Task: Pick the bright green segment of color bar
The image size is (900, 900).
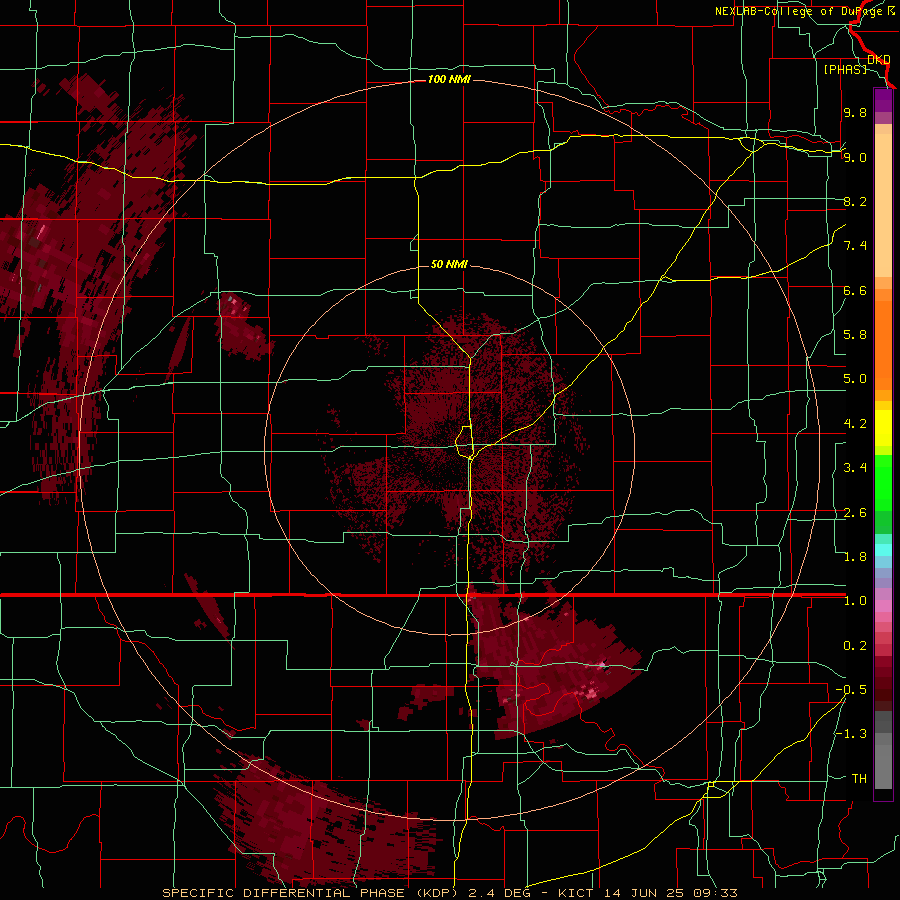Action: 883,485
